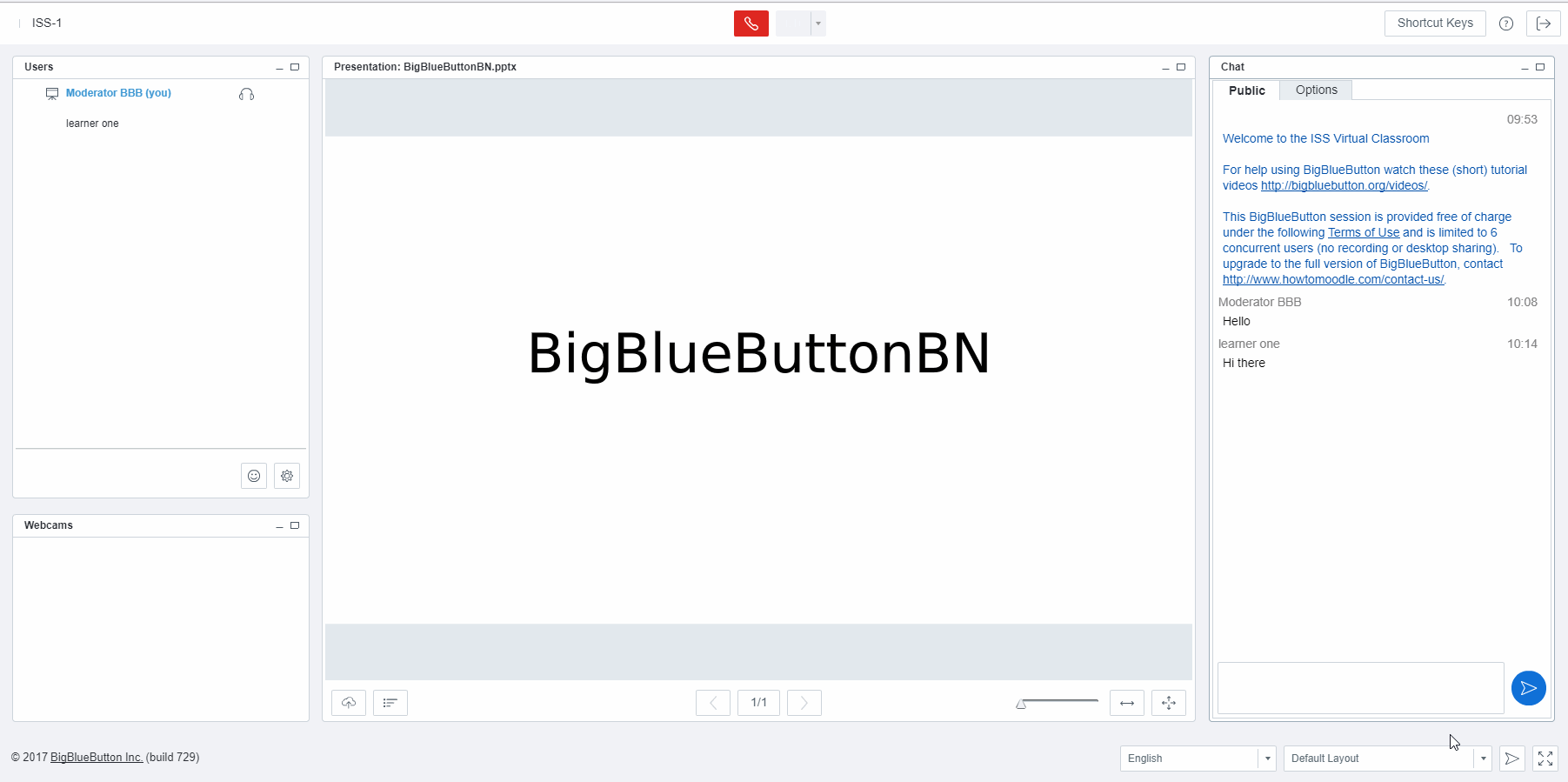
Task: Click the blue send chat message button
Action: coord(1529,688)
